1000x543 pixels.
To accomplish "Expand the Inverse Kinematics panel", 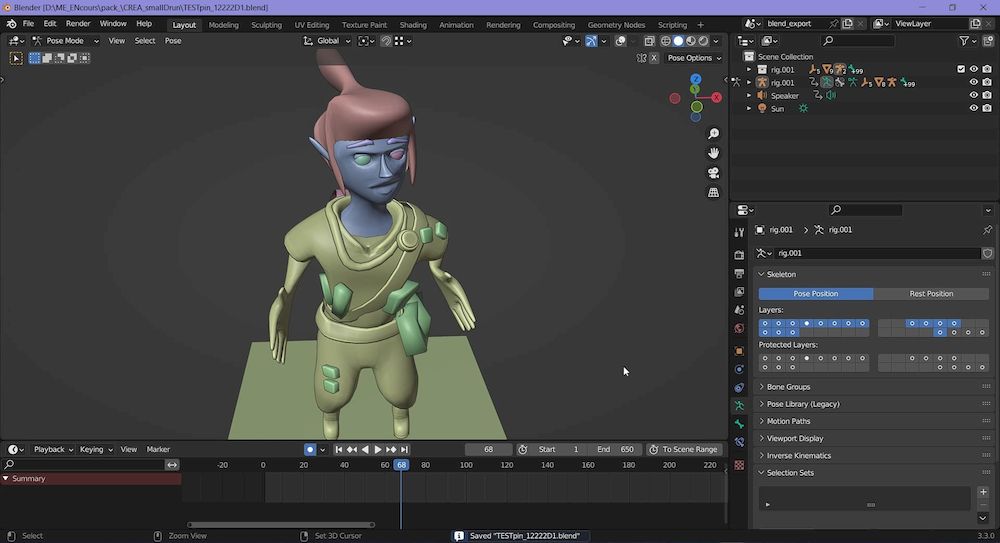I will tap(798, 456).
